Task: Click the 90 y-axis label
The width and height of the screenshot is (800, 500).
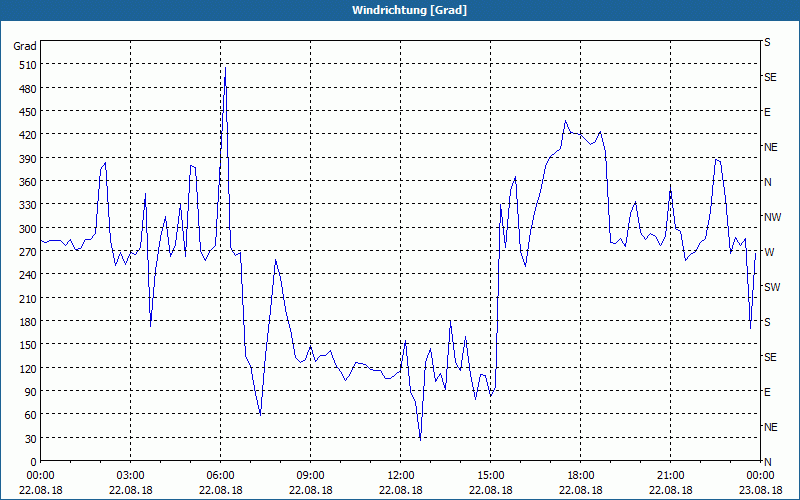Action: coord(31,392)
